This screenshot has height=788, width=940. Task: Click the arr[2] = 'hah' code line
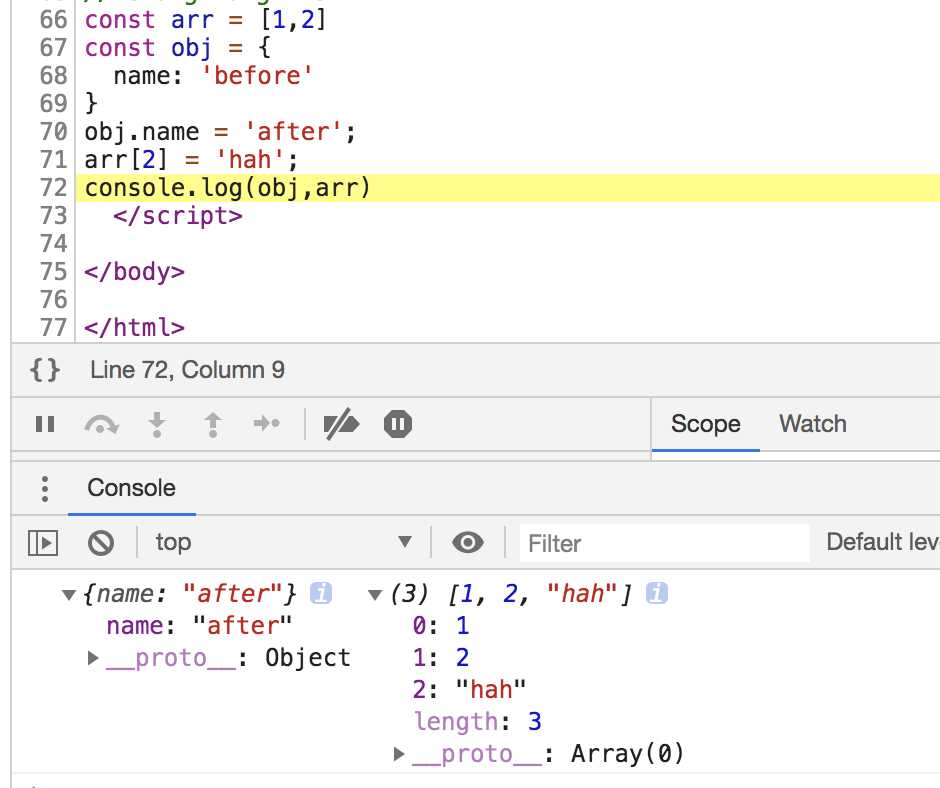click(x=191, y=160)
